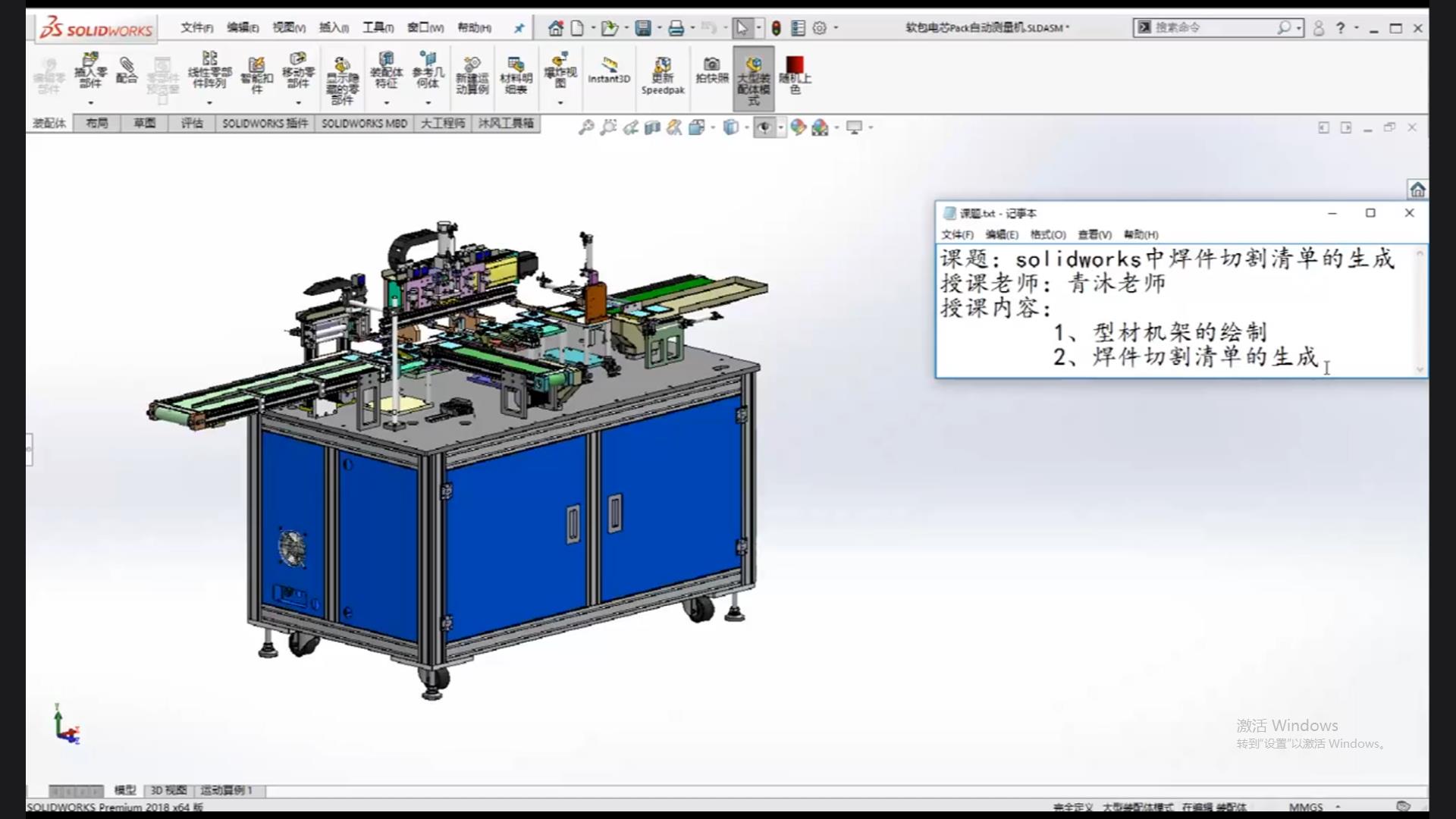Select the Mate (配合) paperclip tool
The height and width of the screenshot is (819, 1456).
pyautogui.click(x=127, y=71)
